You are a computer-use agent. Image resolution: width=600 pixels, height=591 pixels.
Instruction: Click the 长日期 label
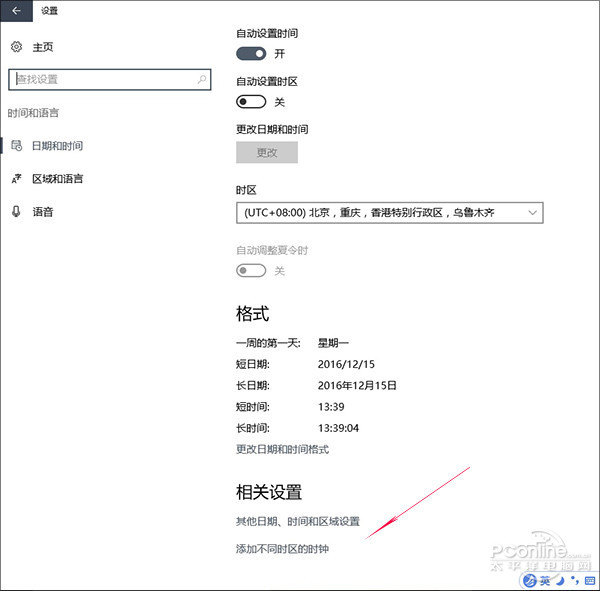pyautogui.click(x=253, y=385)
